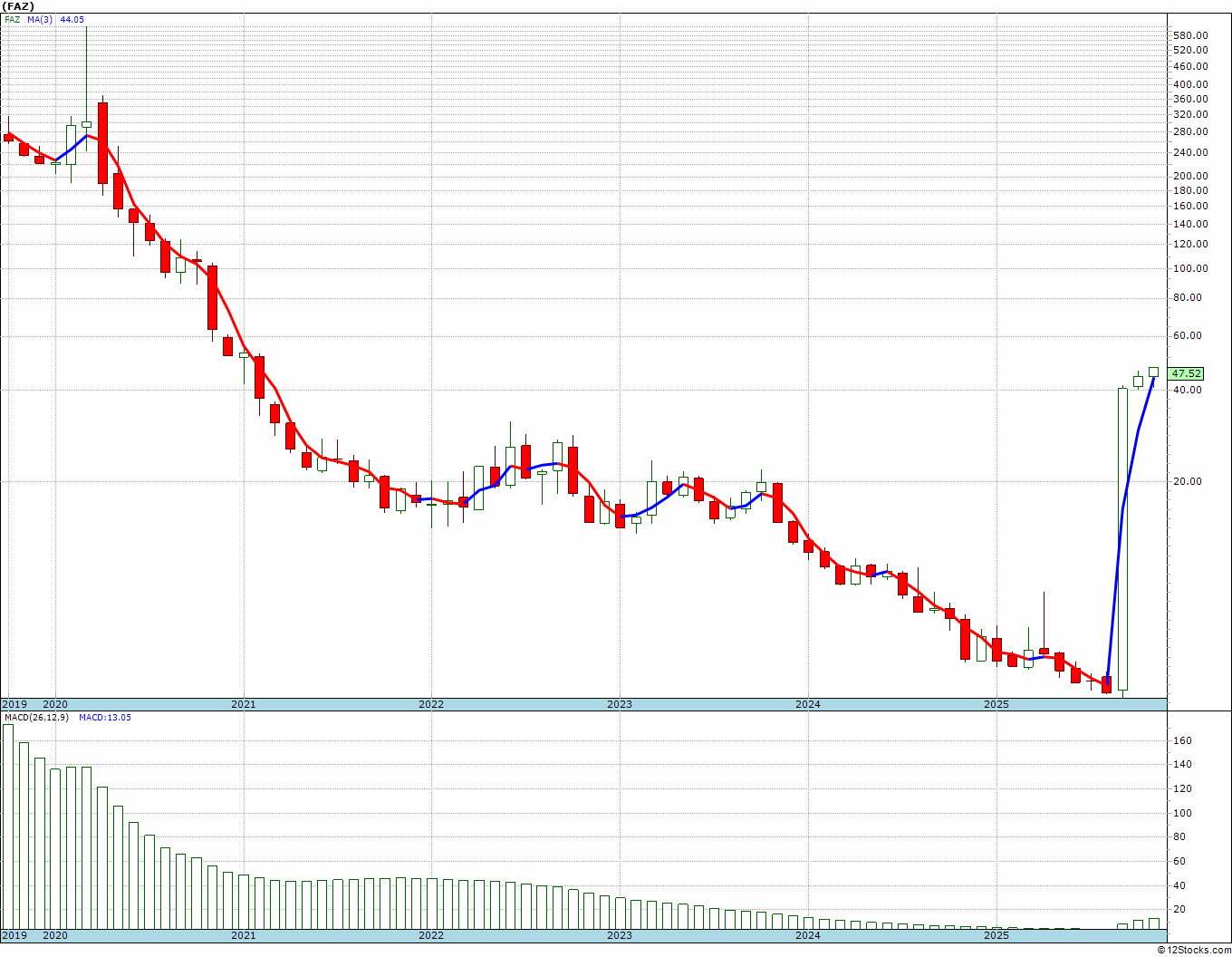Click 2019 on the price chart time axis
This screenshot has height=957, width=1232.
pos(14,704)
